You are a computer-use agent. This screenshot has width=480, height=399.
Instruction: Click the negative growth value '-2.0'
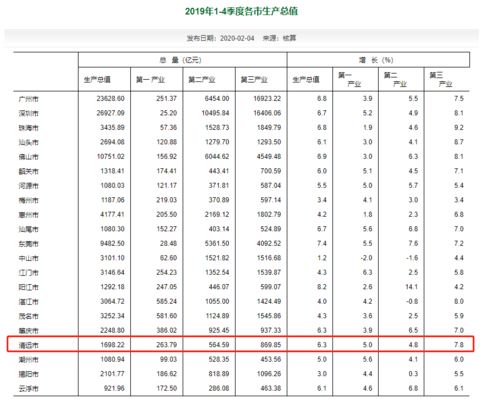(x=367, y=258)
